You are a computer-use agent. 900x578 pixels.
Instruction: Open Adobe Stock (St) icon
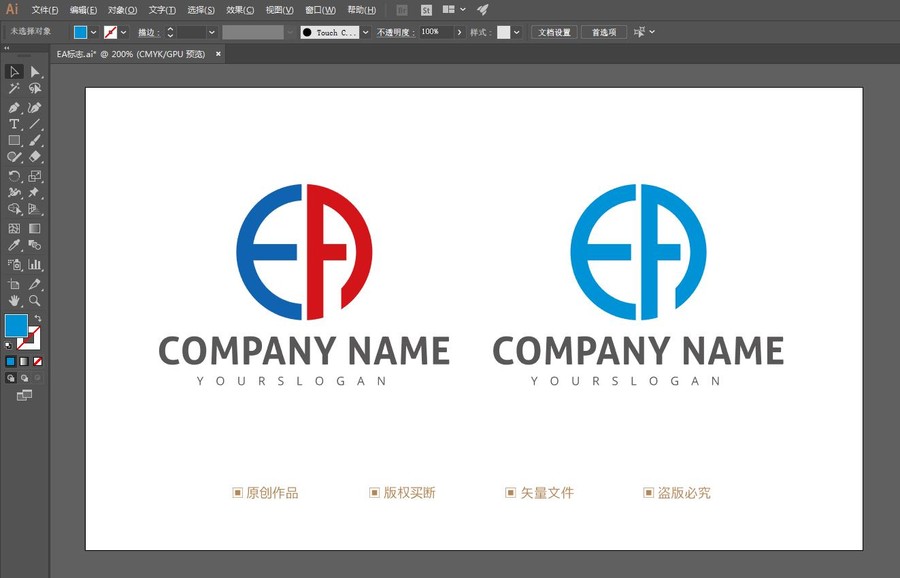pos(426,10)
